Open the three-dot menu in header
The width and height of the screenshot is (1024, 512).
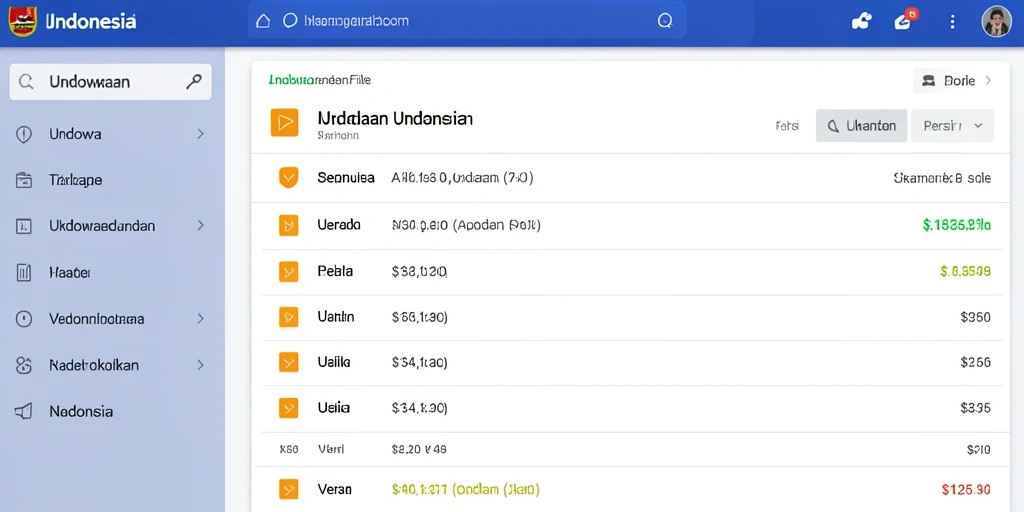pos(952,22)
